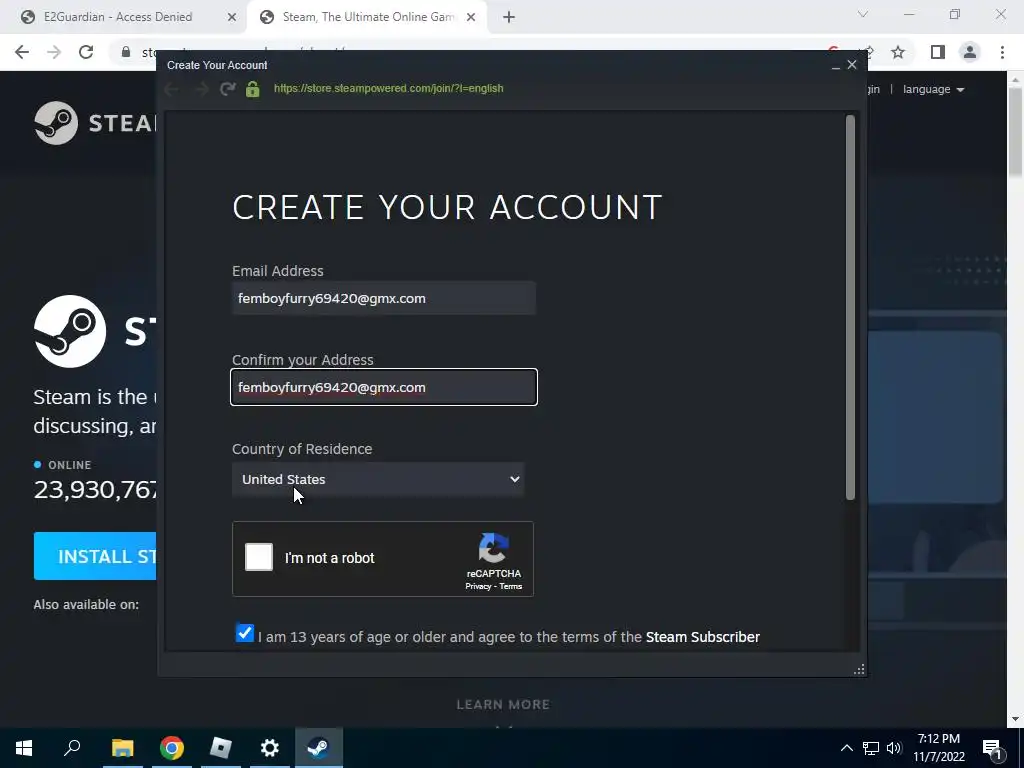Click the reCAPTCHA logo icon
Viewport: 1024px width, 768px height.
(x=494, y=548)
